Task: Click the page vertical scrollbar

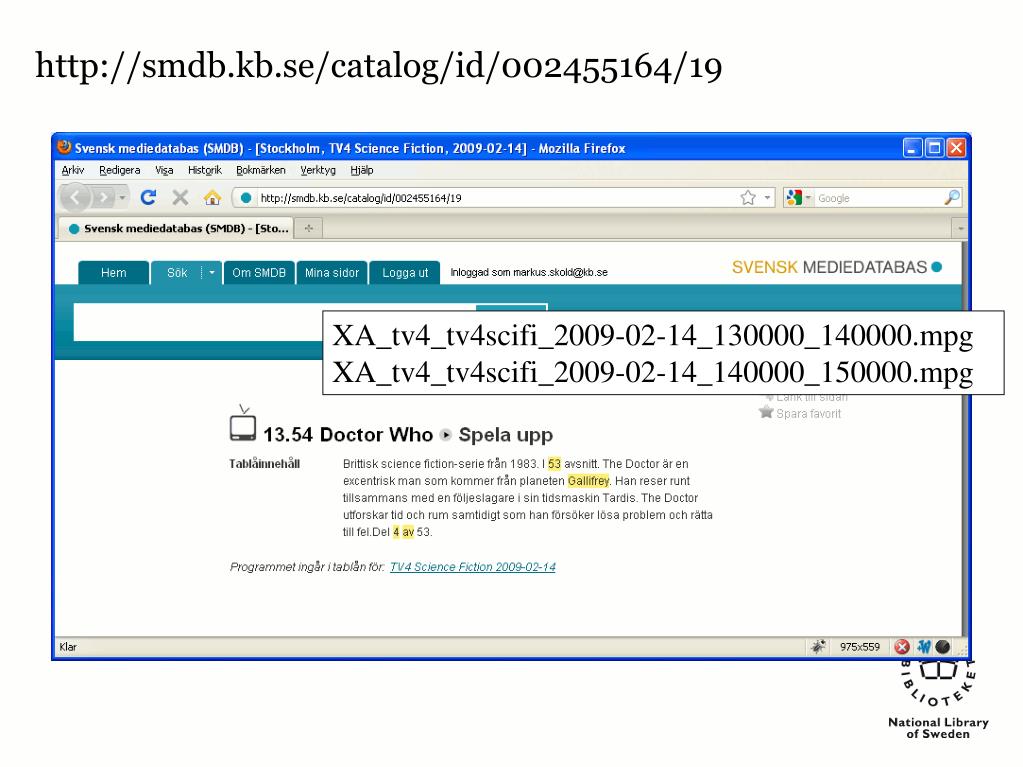Action: click(x=965, y=438)
